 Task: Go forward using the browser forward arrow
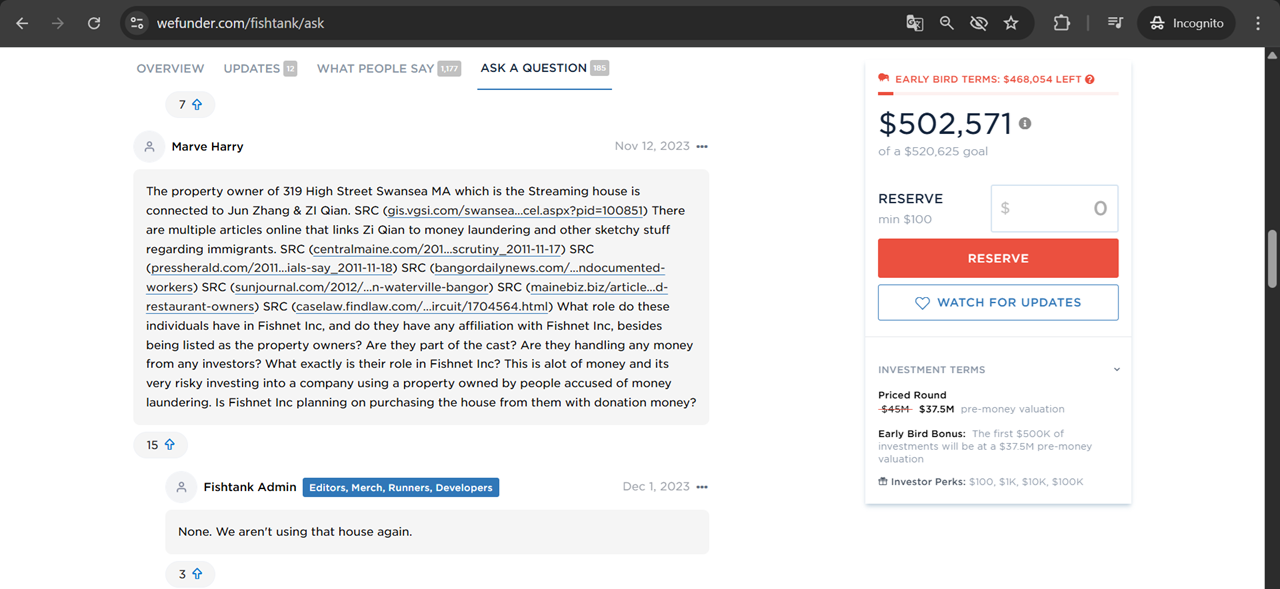(x=58, y=23)
